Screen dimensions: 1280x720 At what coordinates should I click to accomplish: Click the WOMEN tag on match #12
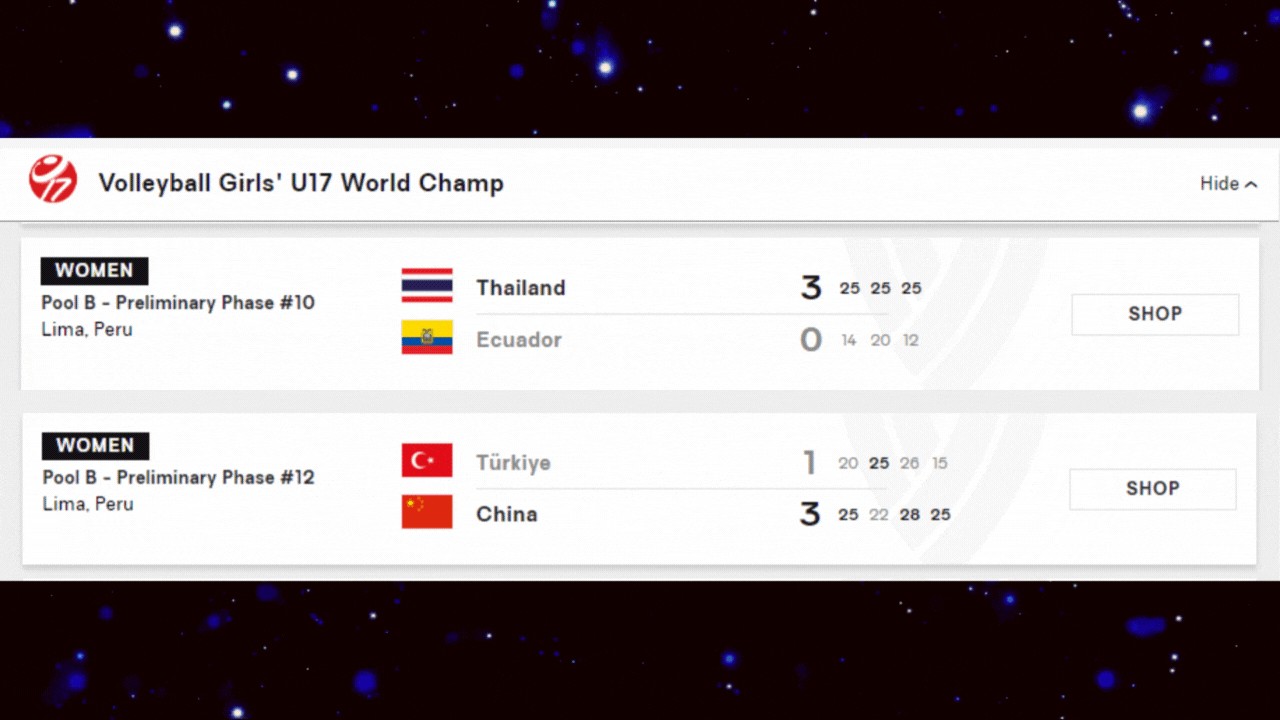click(95, 446)
